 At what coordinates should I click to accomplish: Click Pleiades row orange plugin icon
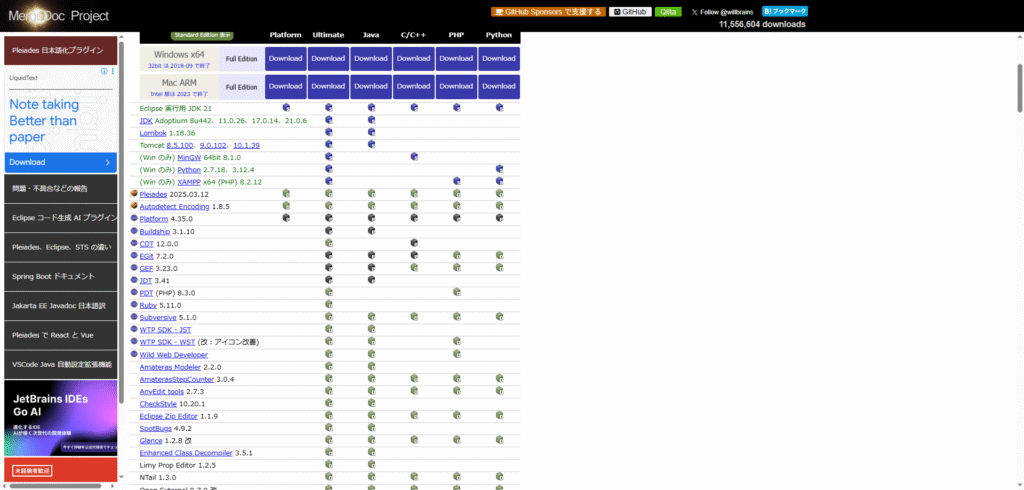click(x=134, y=194)
